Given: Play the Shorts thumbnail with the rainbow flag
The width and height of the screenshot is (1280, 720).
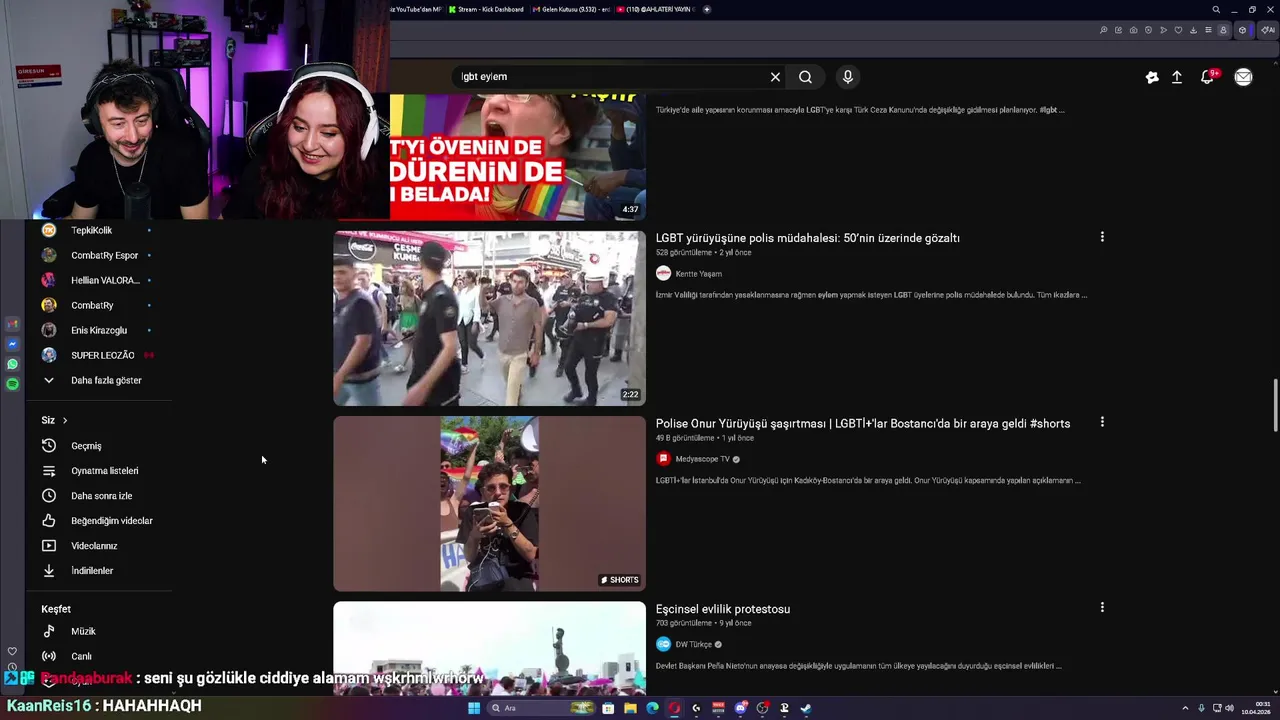Looking at the screenshot, I should pos(489,503).
